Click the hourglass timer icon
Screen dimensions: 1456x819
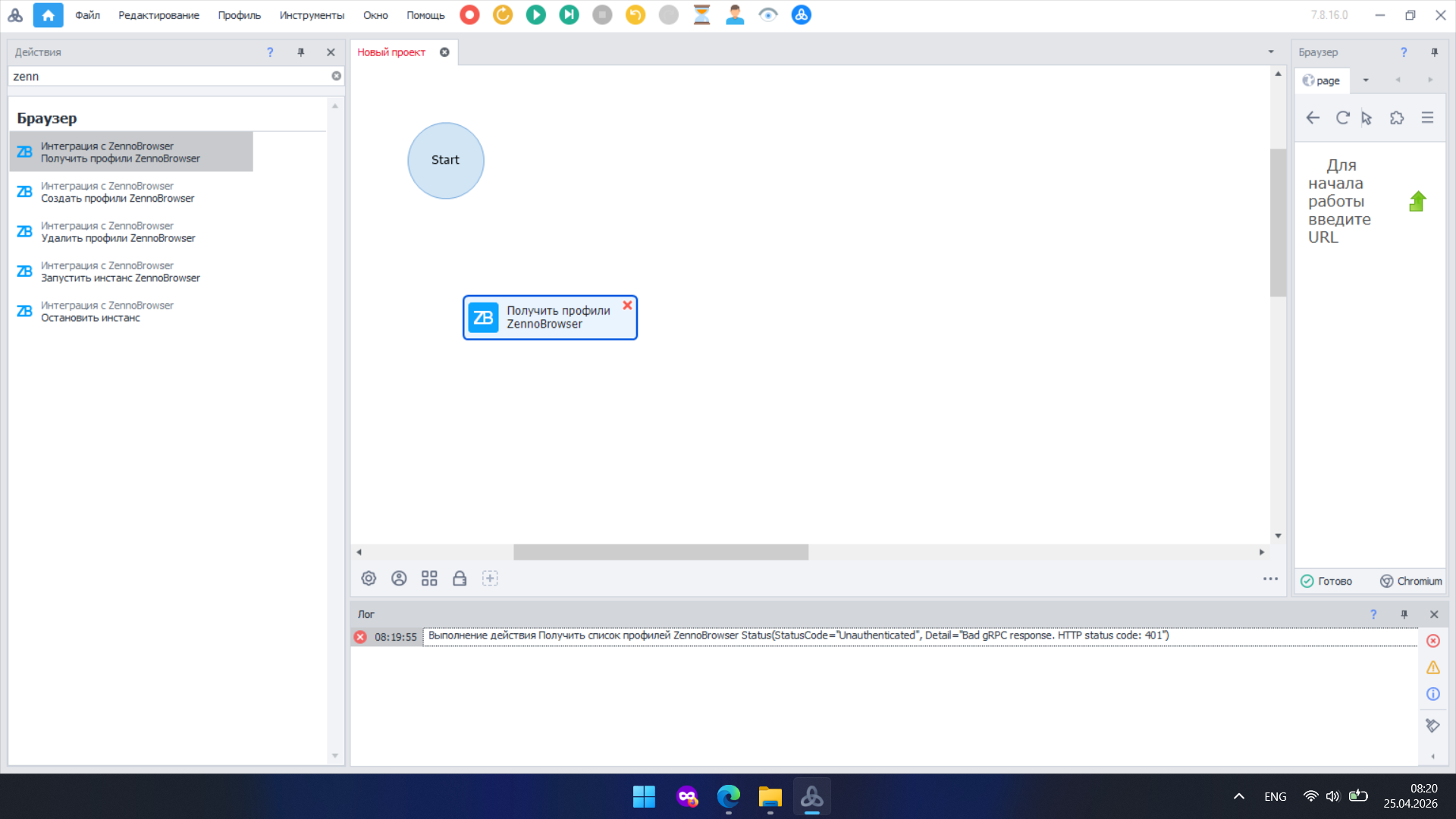click(701, 14)
